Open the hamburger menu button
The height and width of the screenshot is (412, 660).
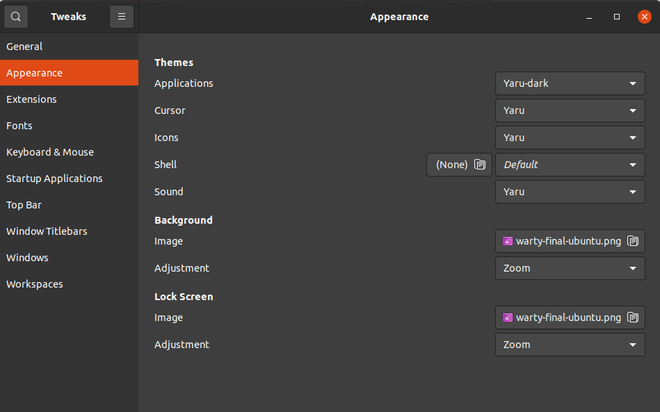point(121,17)
